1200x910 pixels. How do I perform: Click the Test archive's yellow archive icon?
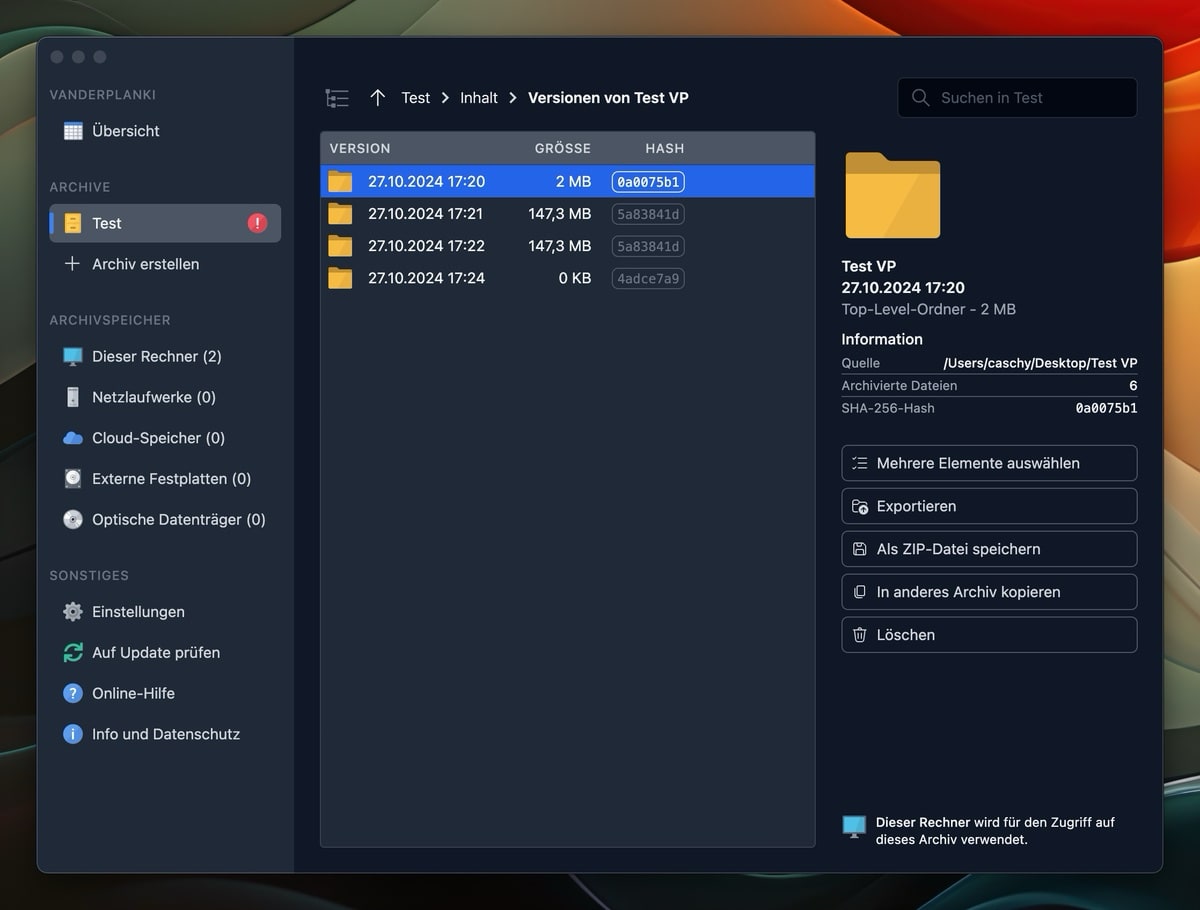[72, 222]
